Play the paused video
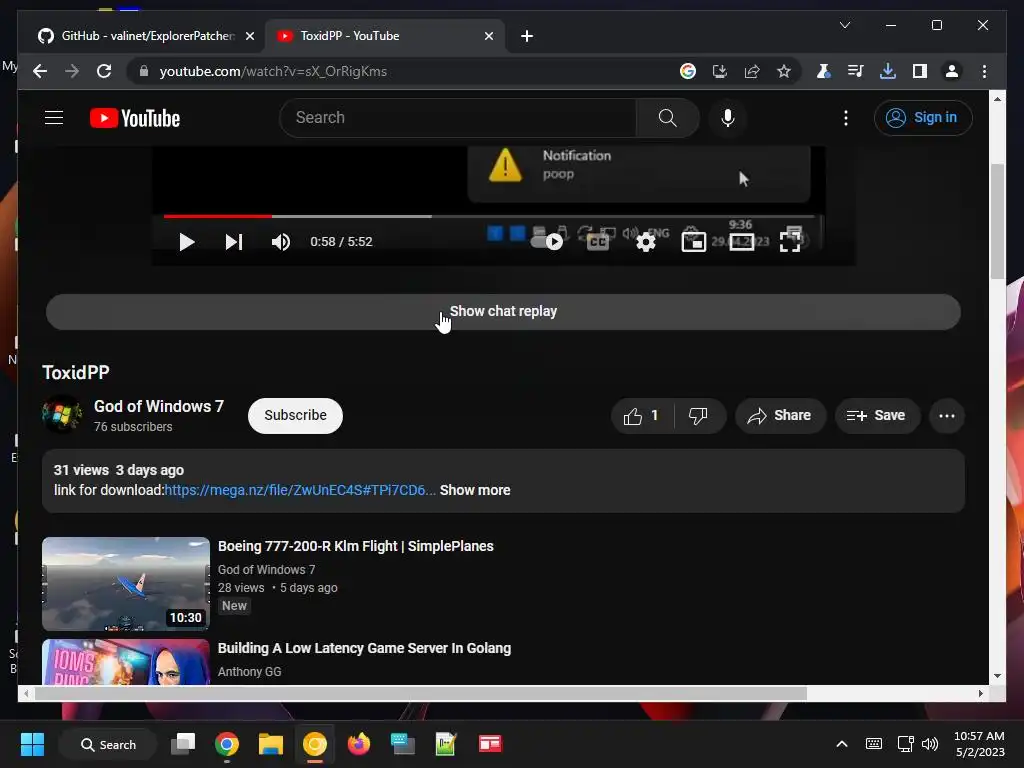This screenshot has width=1024, height=768. pos(187,242)
